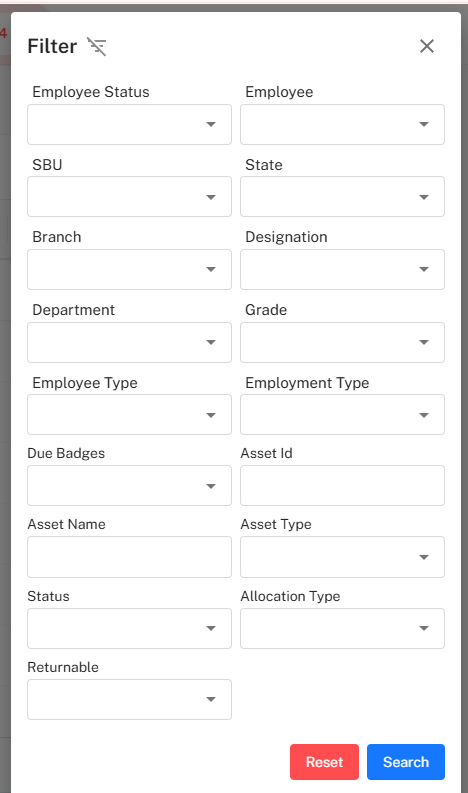Screen dimensions: 468x793
Task: Close the Filter dialog with the X
Action: [x=427, y=46]
